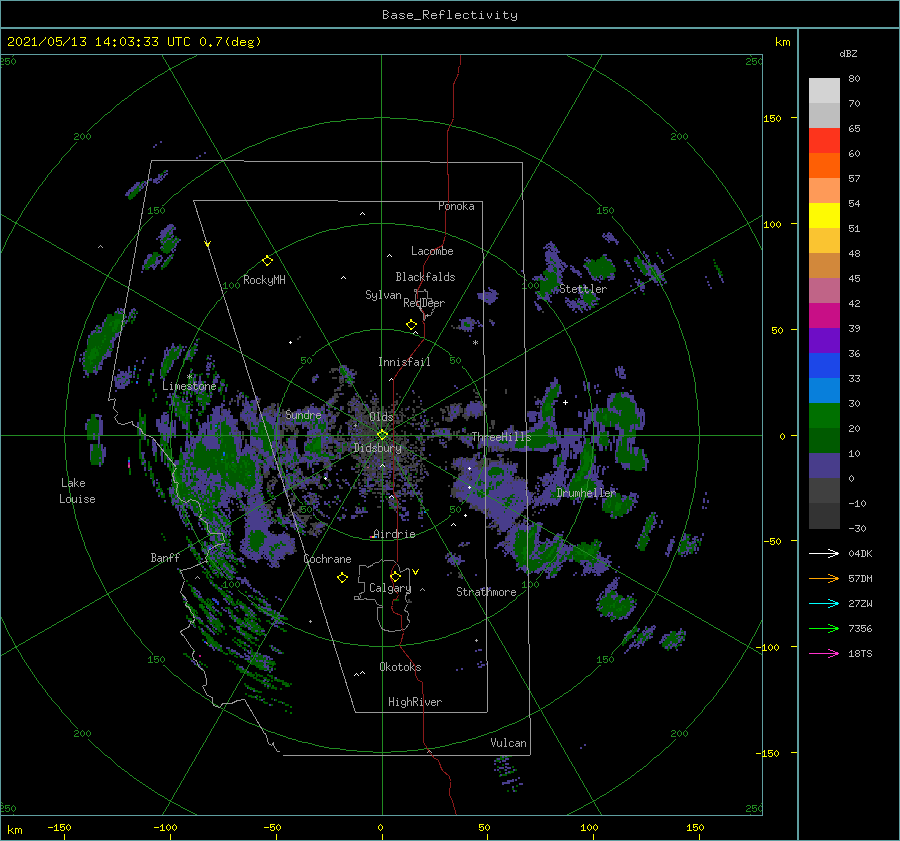Image resolution: width=900 pixels, height=841 pixels.
Task: Click the orange arrow beside 57DM
Action: (824, 579)
